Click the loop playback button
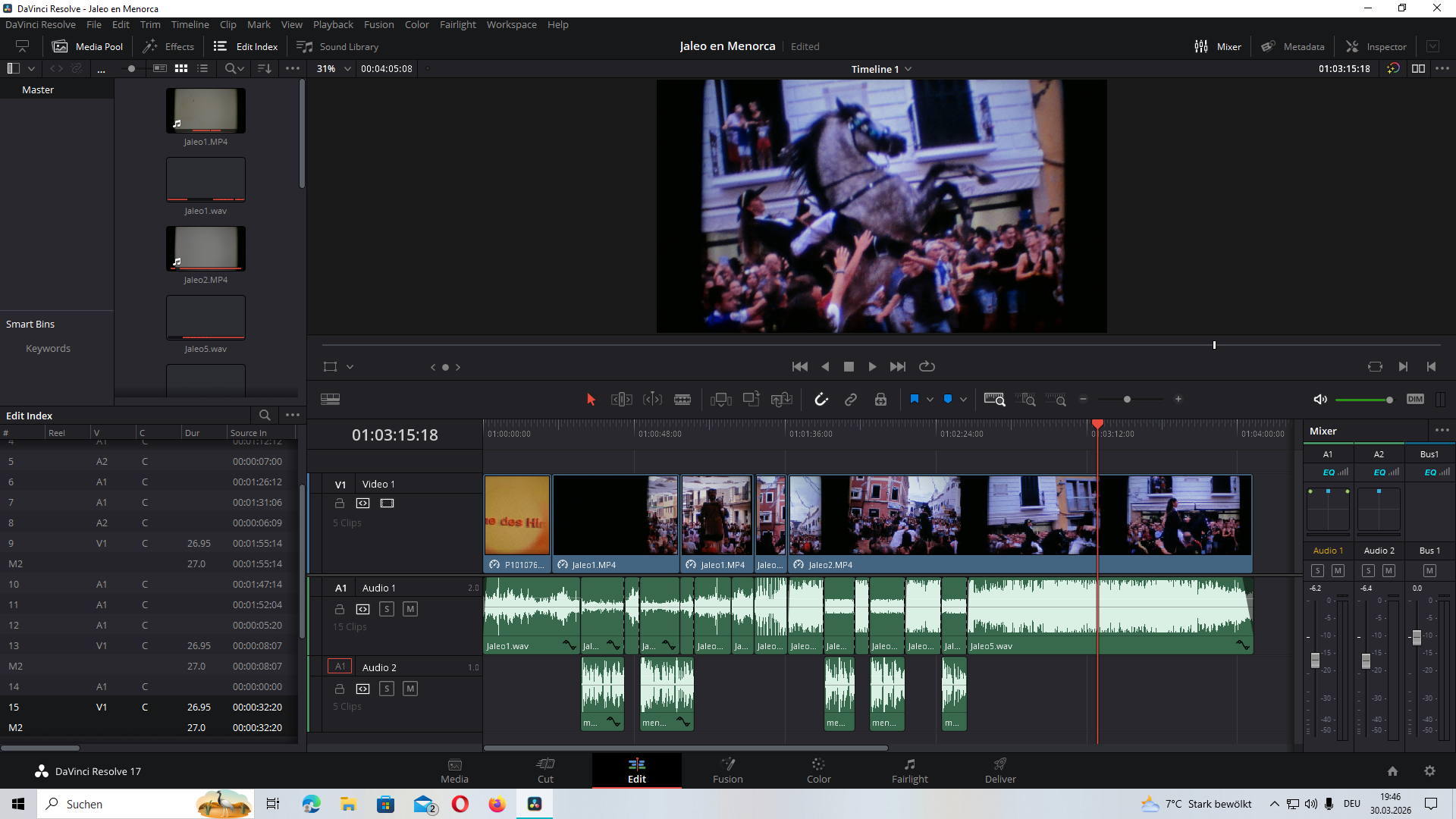Screen dimensions: 1456x819 coord(927,367)
